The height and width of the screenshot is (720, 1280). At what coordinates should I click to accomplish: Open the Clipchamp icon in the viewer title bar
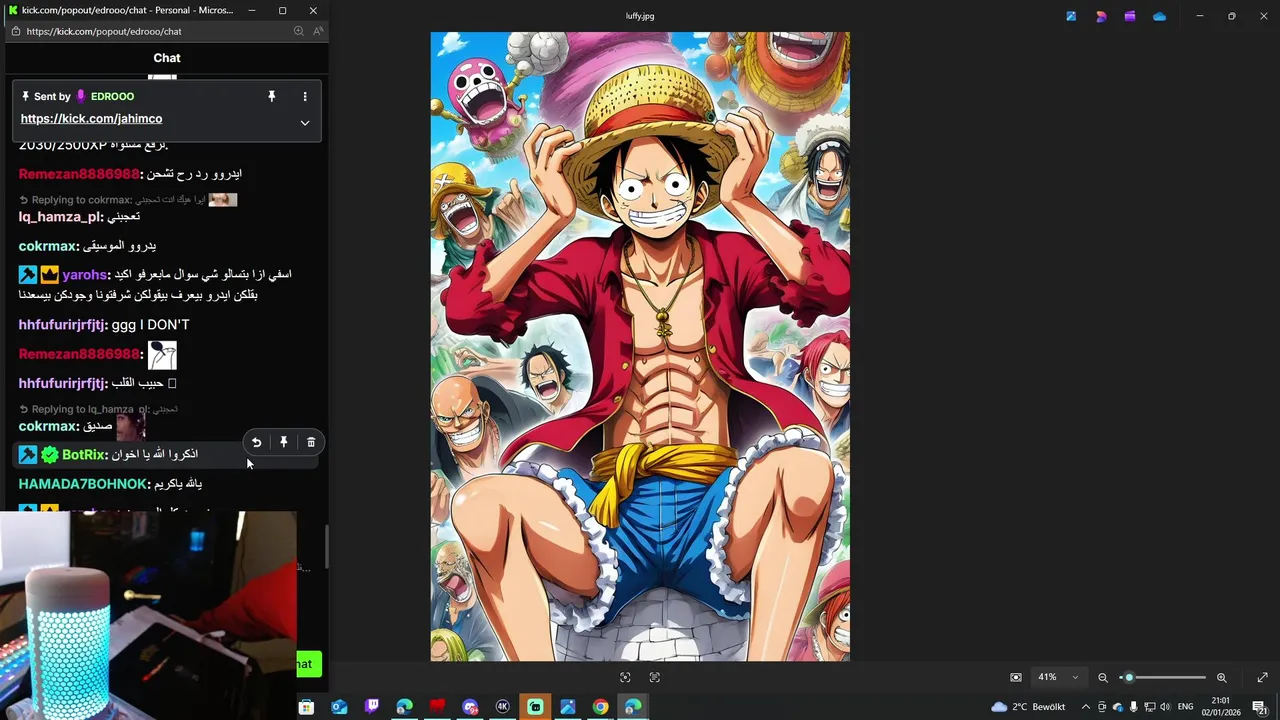[x=1130, y=16]
